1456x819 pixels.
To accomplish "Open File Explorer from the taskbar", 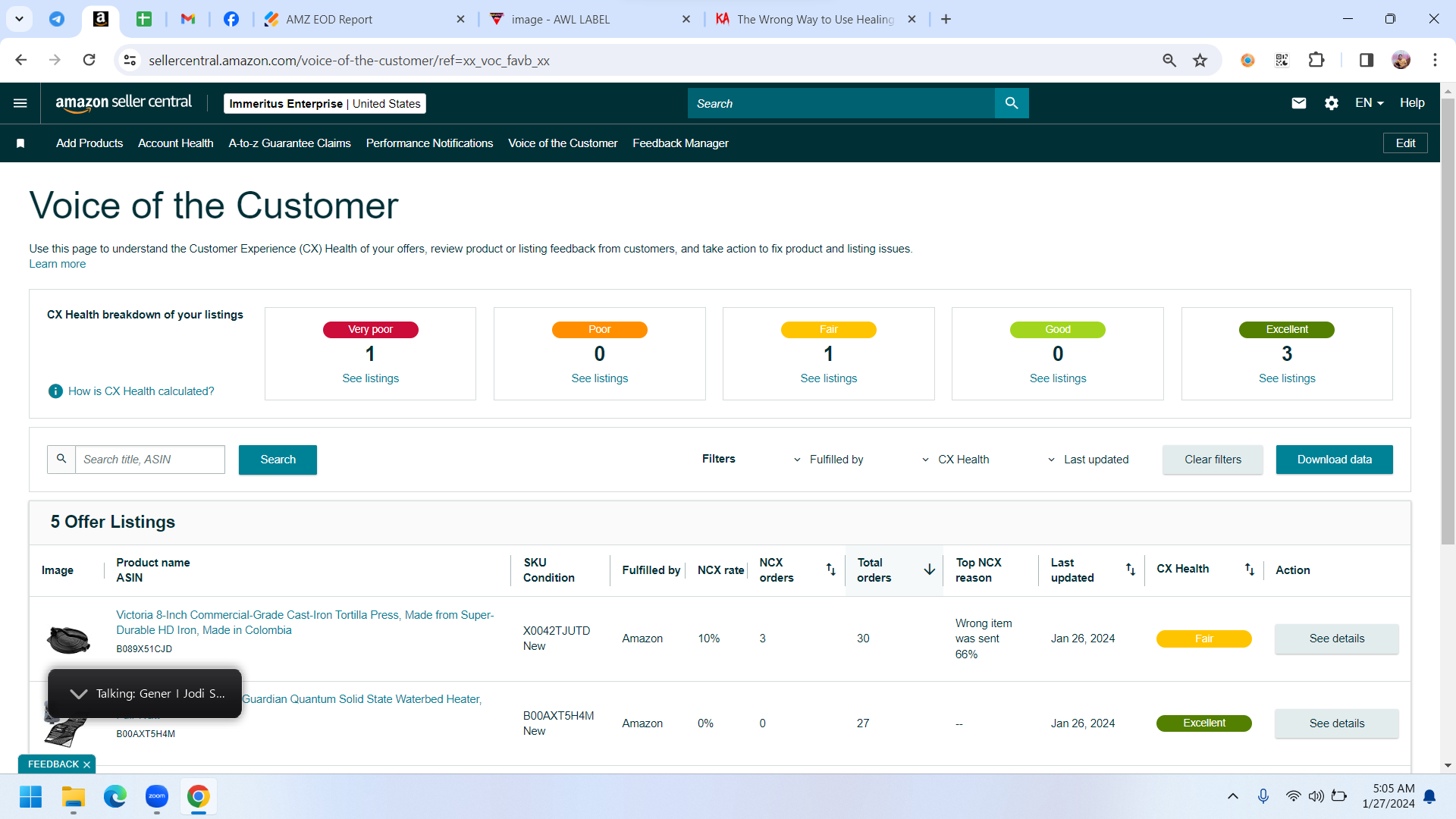I will [74, 796].
